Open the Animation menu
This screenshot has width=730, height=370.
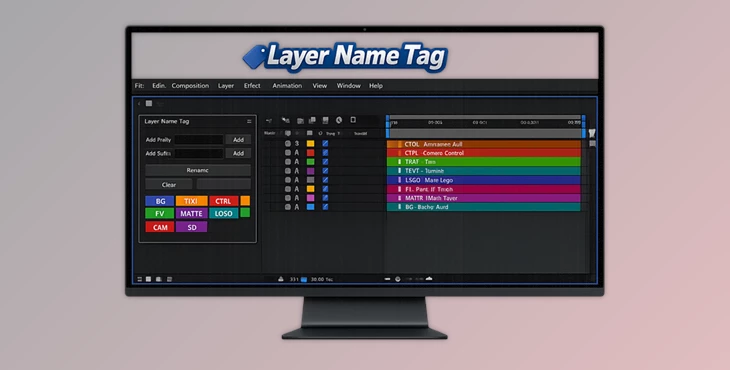click(287, 86)
